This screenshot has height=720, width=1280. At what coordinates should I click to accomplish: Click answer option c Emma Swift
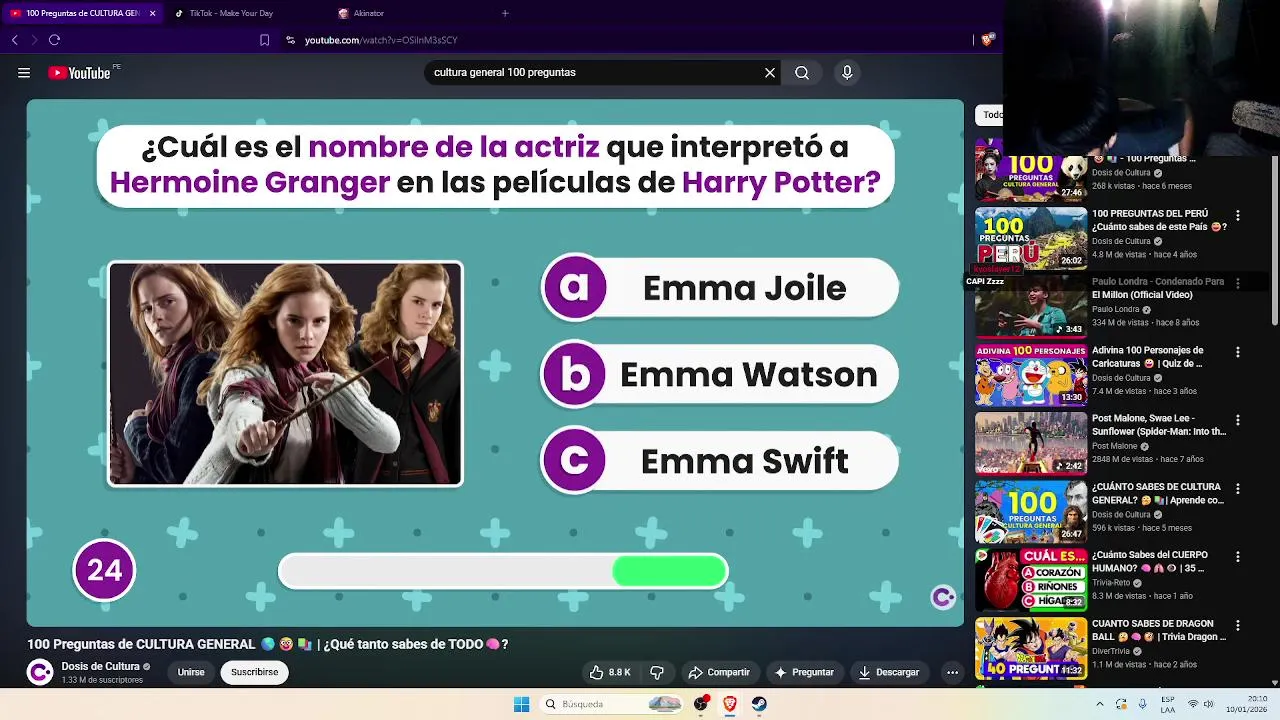[720, 461]
